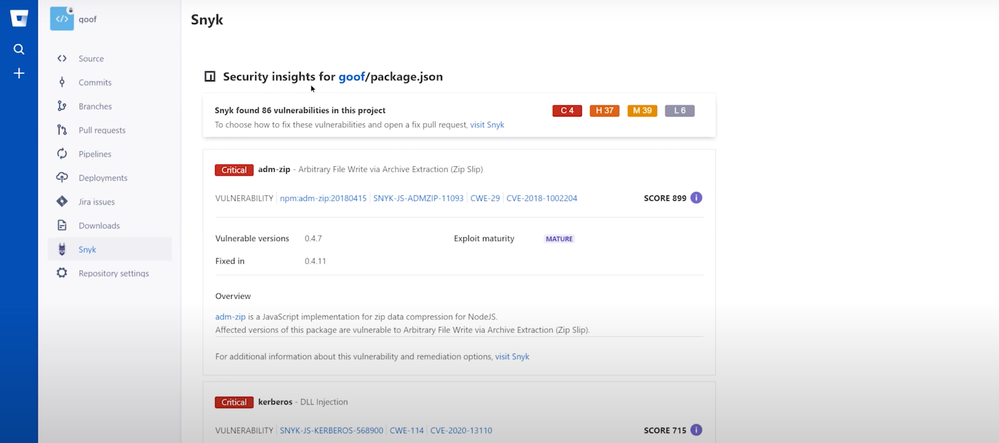Open goof link in Security insights heading
The image size is (999, 443).
click(352, 77)
